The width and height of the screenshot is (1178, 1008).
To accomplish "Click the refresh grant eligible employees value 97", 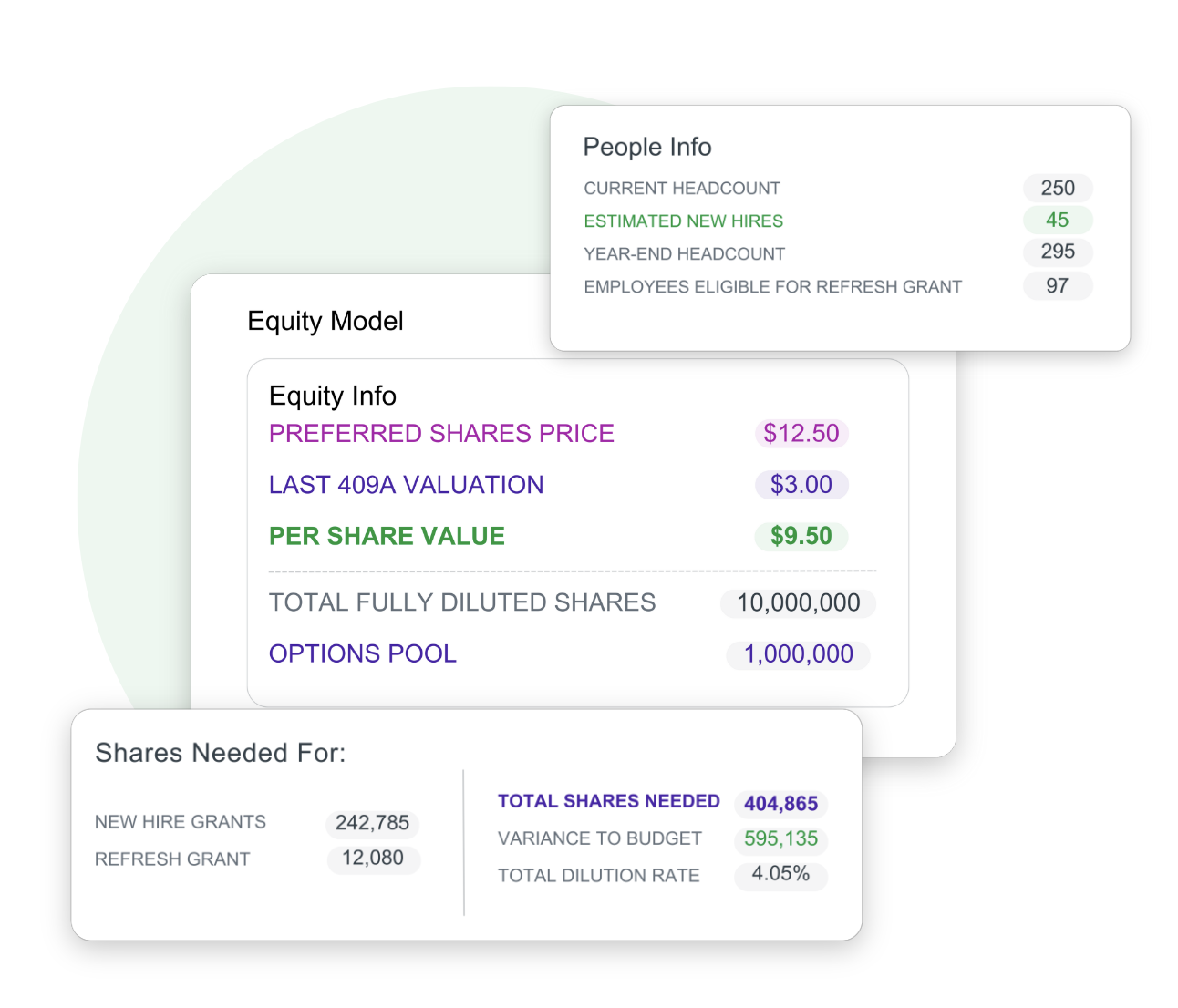I will [x=1058, y=285].
